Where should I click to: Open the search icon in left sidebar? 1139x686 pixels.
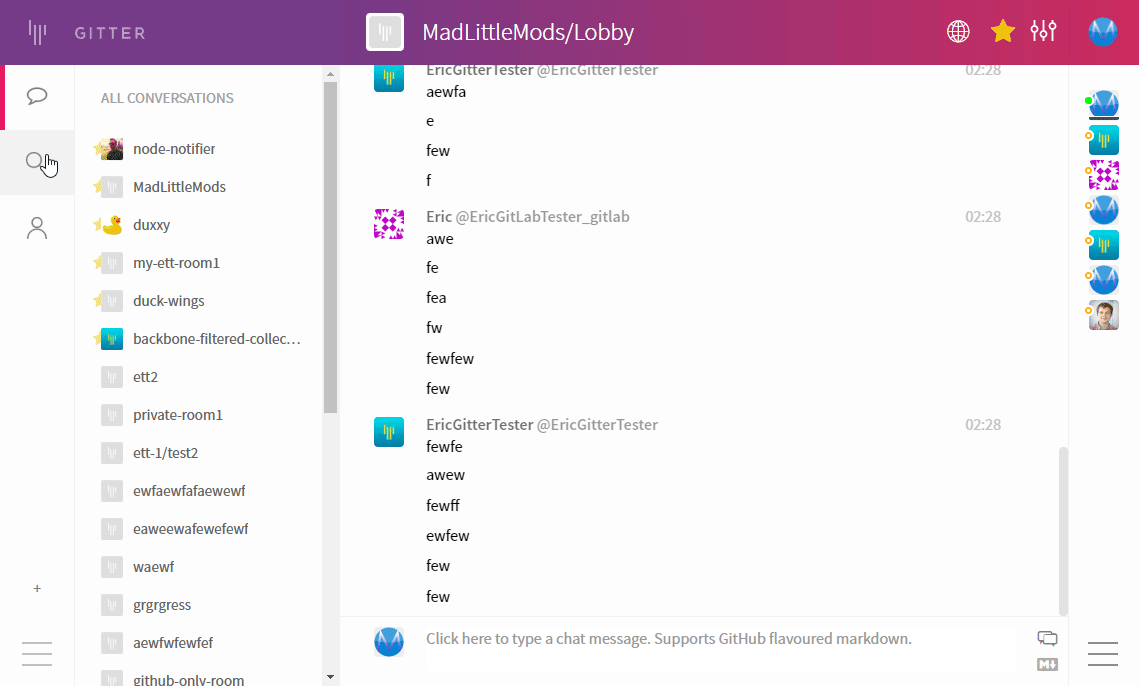click(x=37, y=161)
